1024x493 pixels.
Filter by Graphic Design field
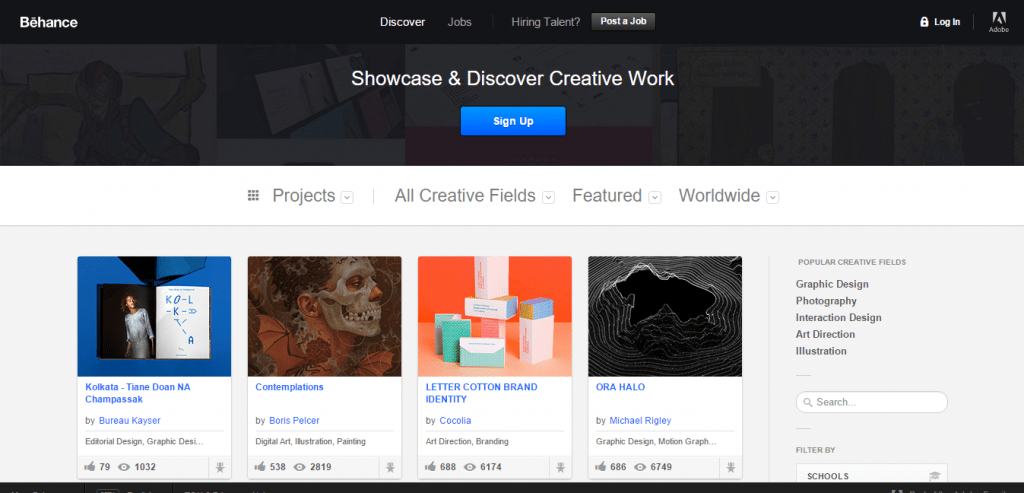[x=832, y=284]
